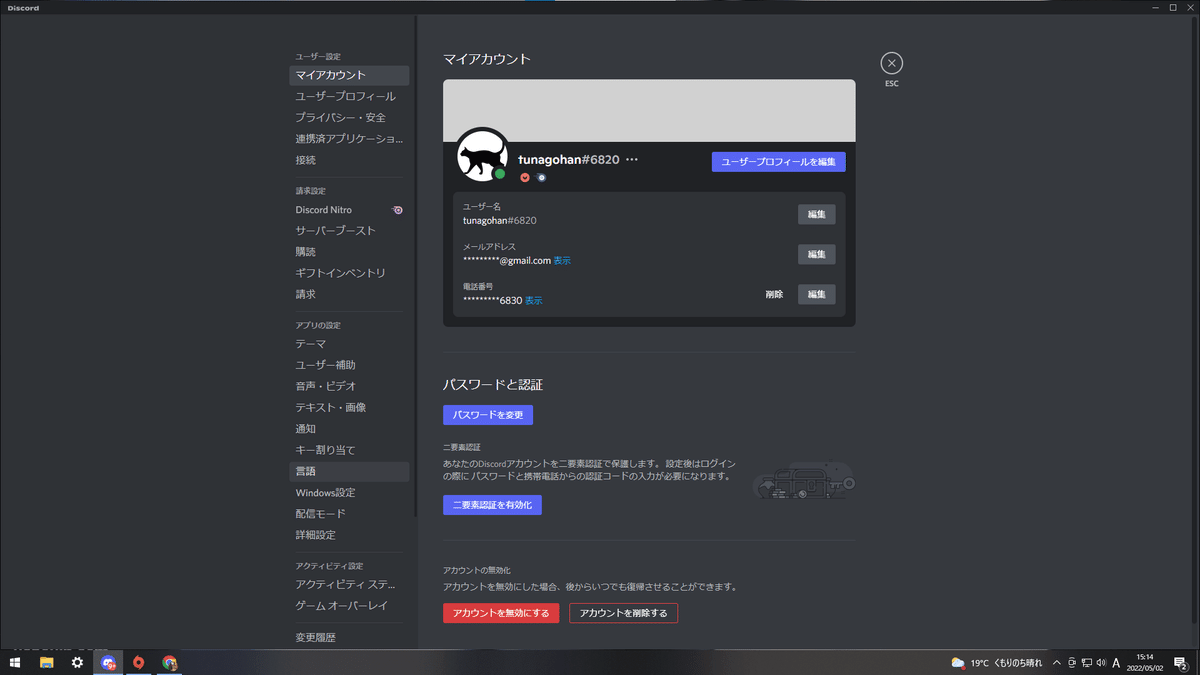The height and width of the screenshot is (675, 1200).
Task: Open サーバーブースト in sidebar
Action: (349, 231)
